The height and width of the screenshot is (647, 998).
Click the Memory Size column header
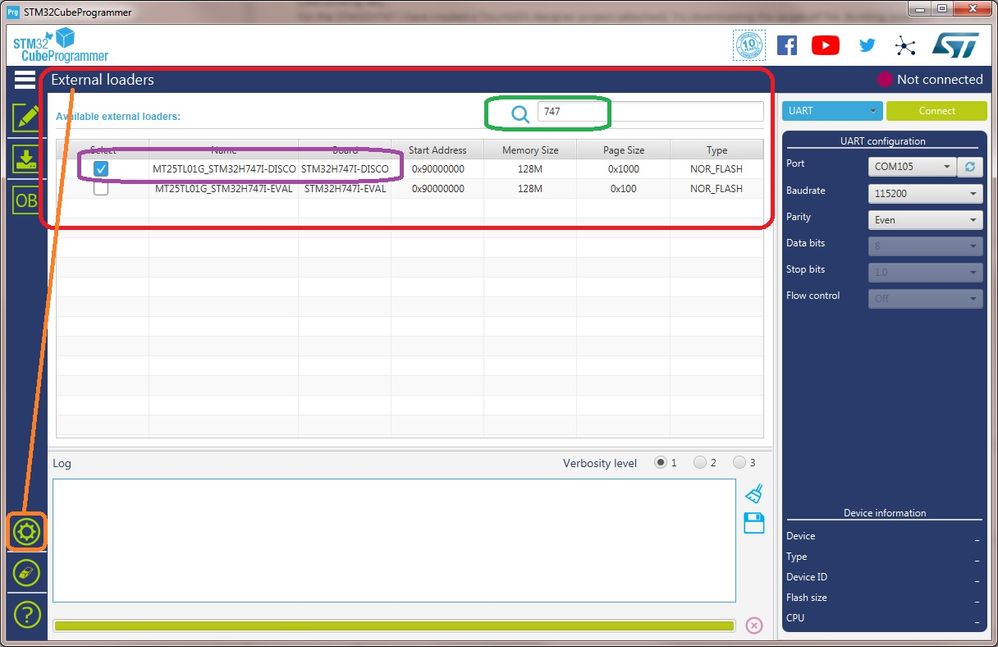pyautogui.click(x=530, y=150)
